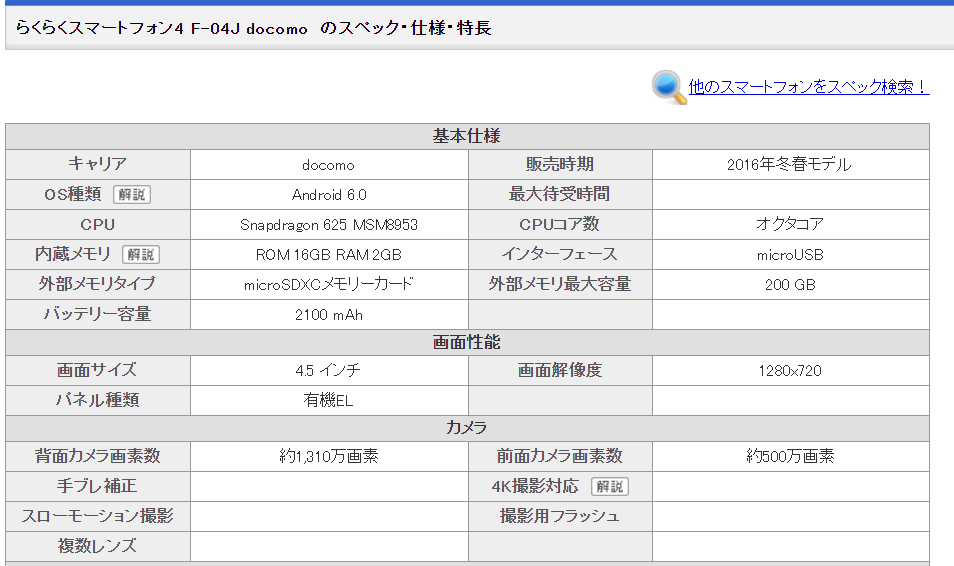
Task: Select the Snapdragon 625 MSM8953 value
Action: point(329,225)
